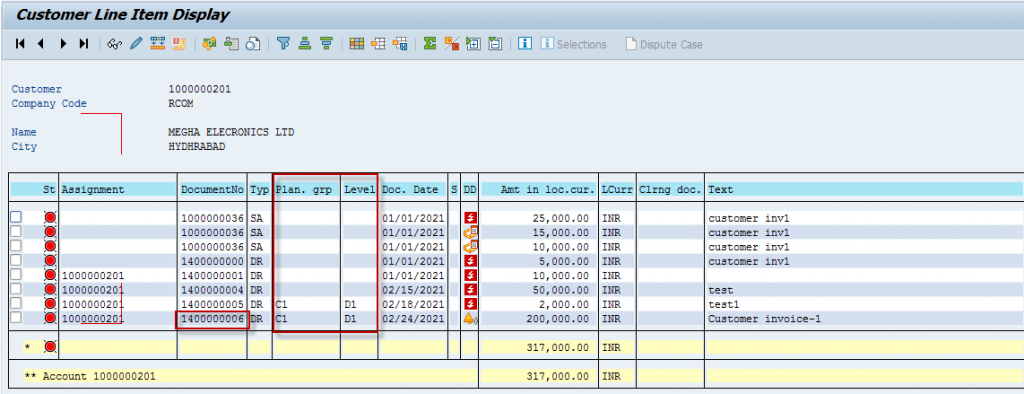
Task: Open mass change icon beside pencil
Action: (x=157, y=44)
